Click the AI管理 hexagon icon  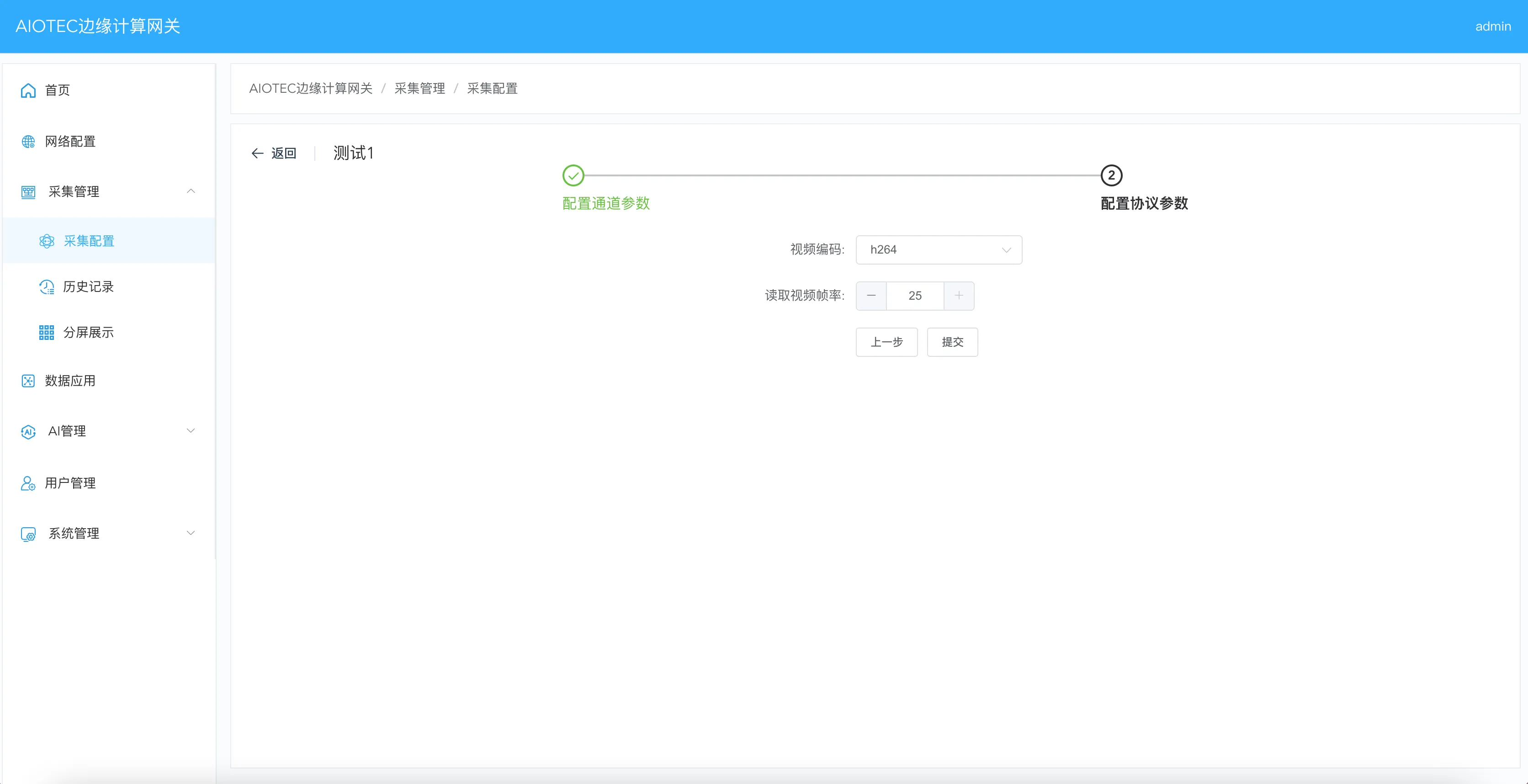[28, 432]
